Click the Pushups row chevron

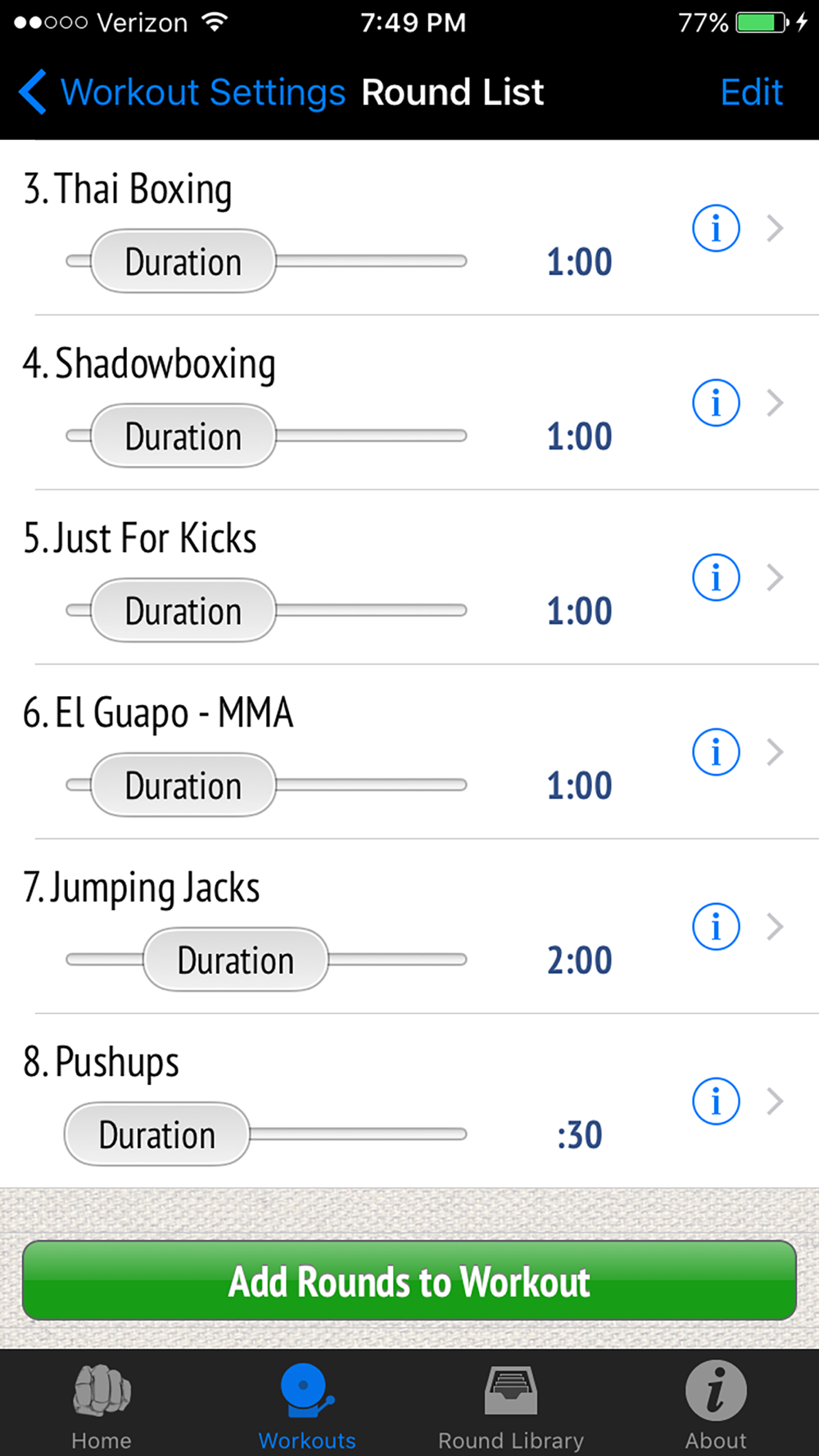click(x=775, y=1101)
